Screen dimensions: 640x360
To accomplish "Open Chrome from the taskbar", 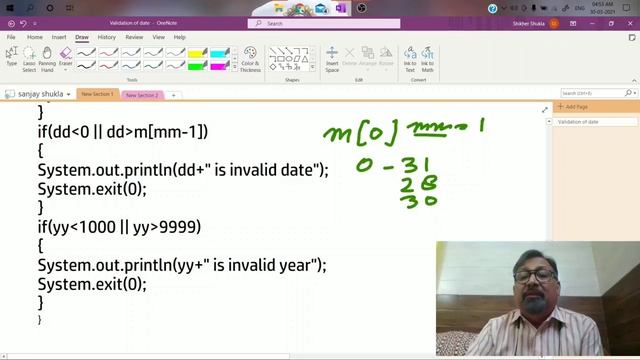I will click(299, 9).
